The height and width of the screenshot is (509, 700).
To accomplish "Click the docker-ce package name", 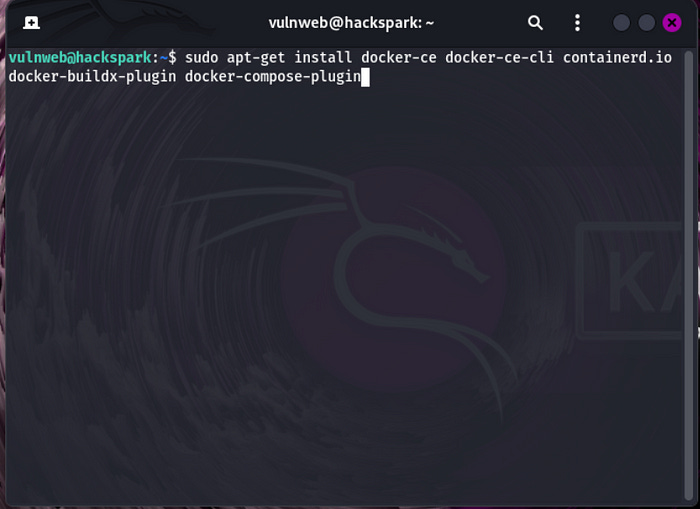I will click(x=399, y=58).
